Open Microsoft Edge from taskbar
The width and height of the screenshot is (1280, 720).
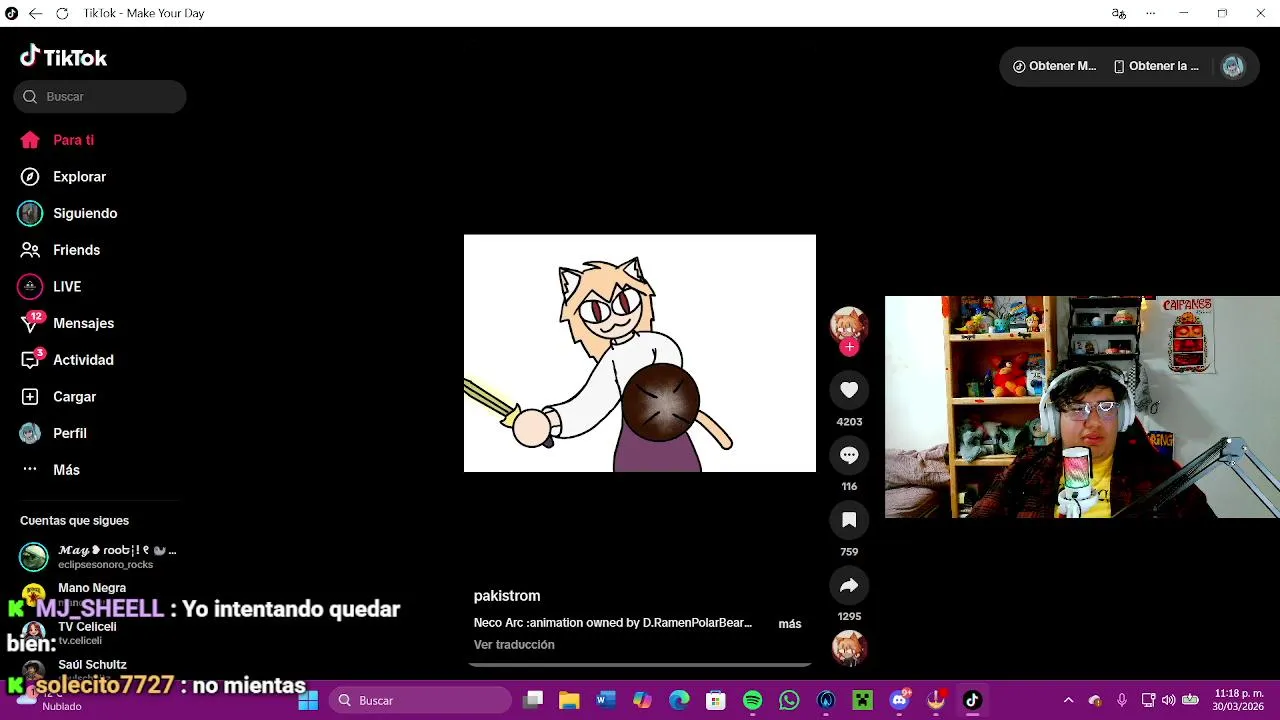[x=679, y=700]
